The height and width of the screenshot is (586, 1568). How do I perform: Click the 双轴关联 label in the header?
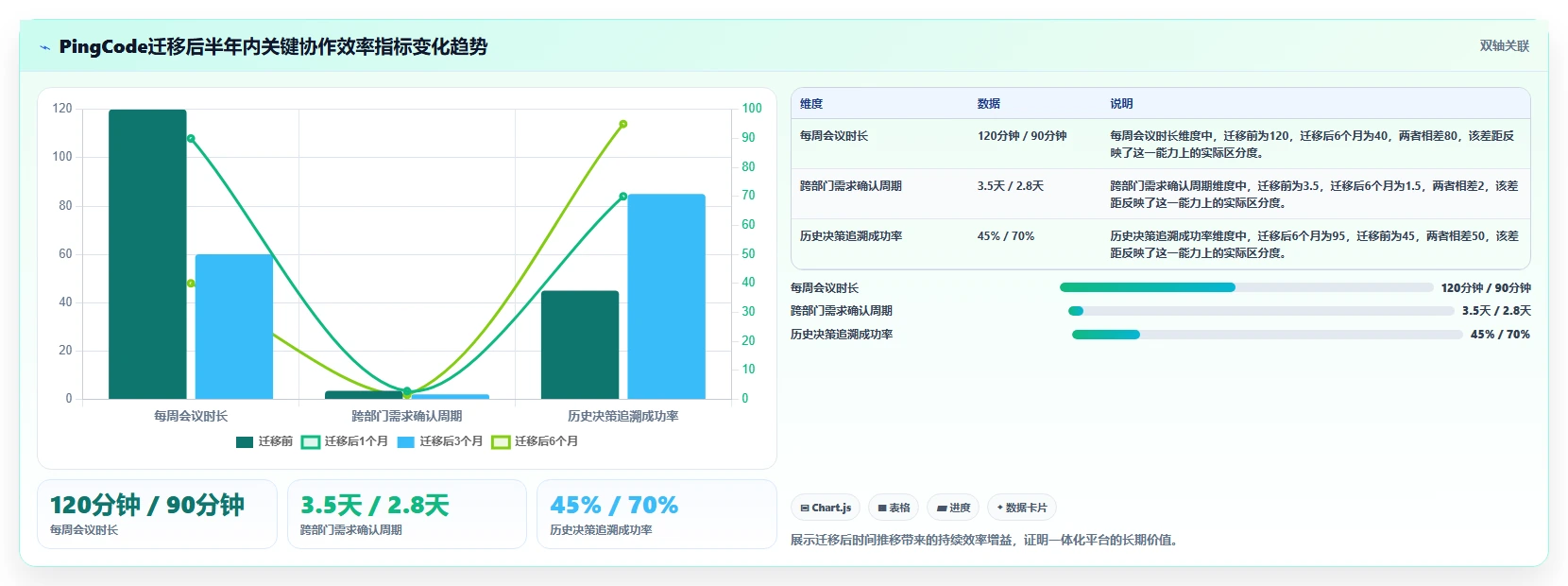[1504, 46]
